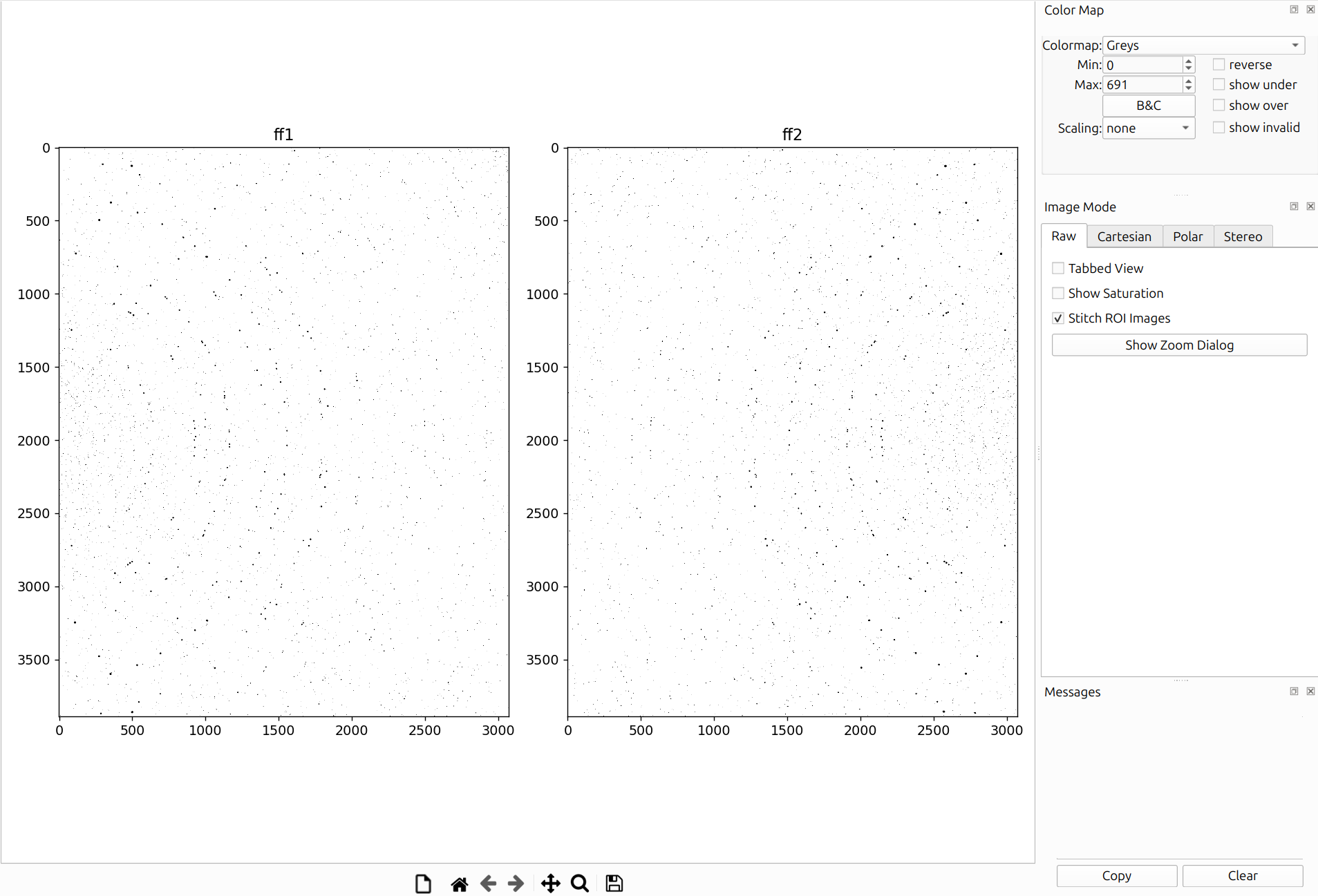Image resolution: width=1318 pixels, height=896 pixels.
Task: Float the Color Map panel
Action: point(1294,10)
